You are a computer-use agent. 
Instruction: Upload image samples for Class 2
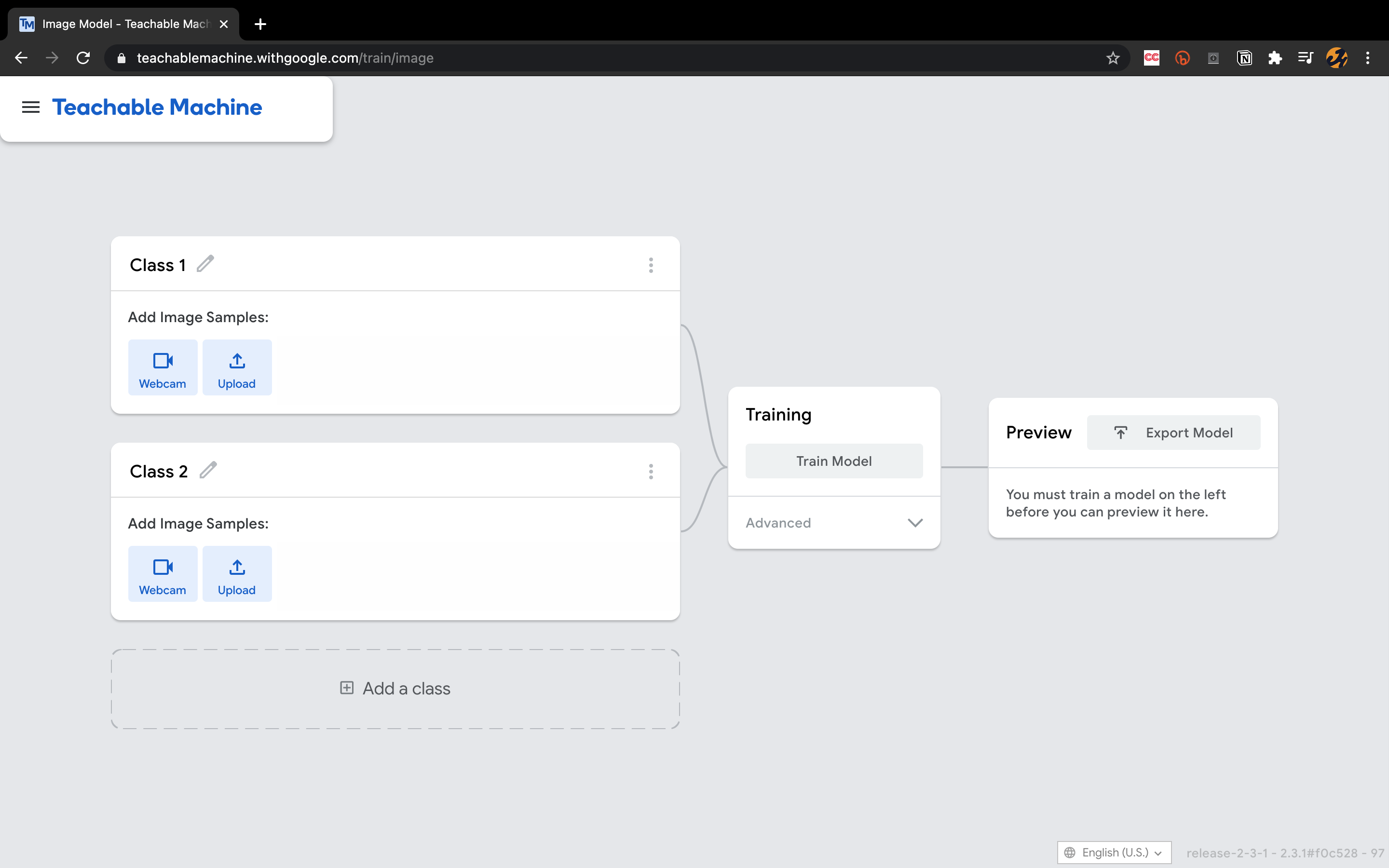pos(237,573)
